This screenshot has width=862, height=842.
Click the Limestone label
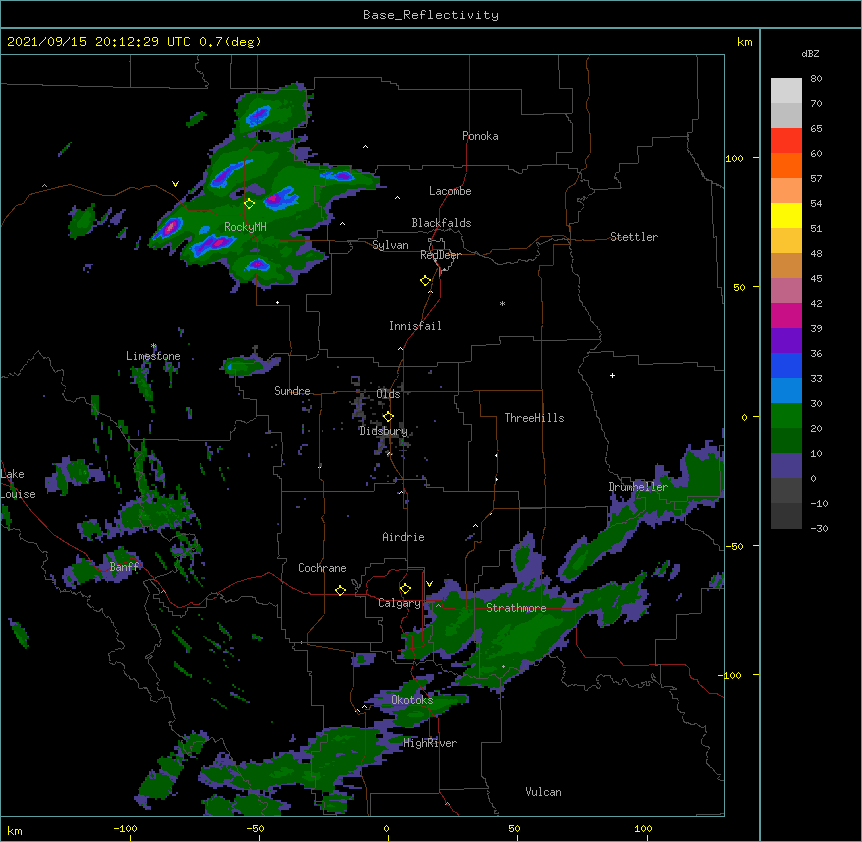153,356
